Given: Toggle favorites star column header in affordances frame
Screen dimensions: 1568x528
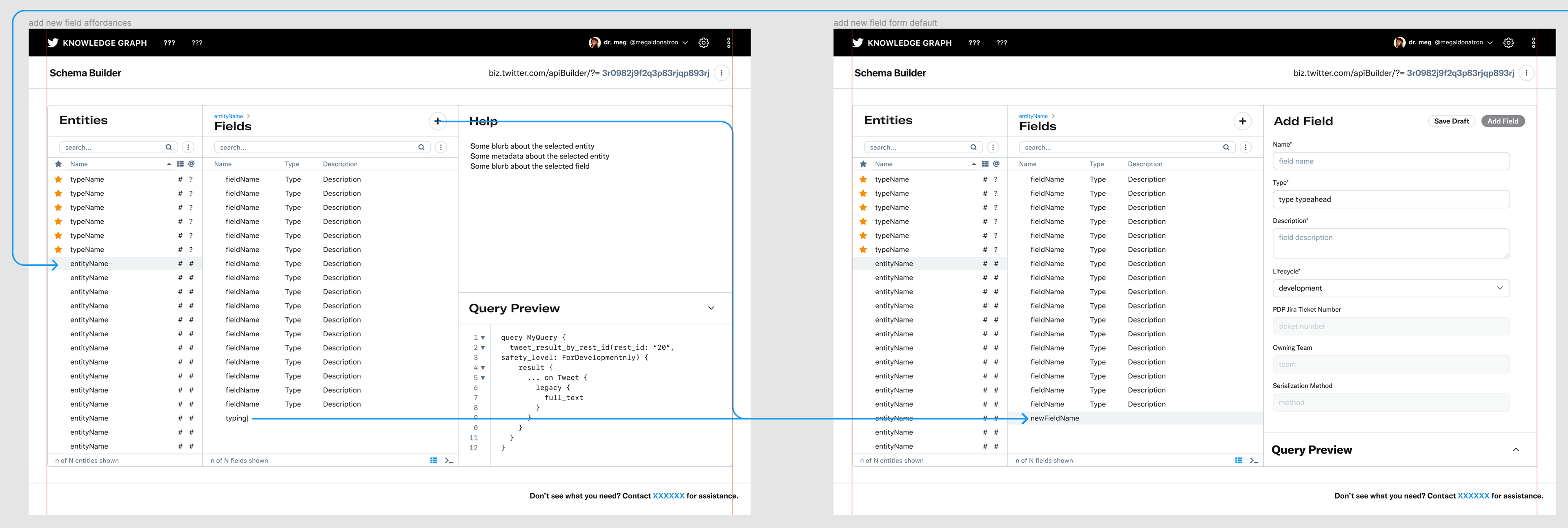Looking at the screenshot, I should [x=58, y=164].
